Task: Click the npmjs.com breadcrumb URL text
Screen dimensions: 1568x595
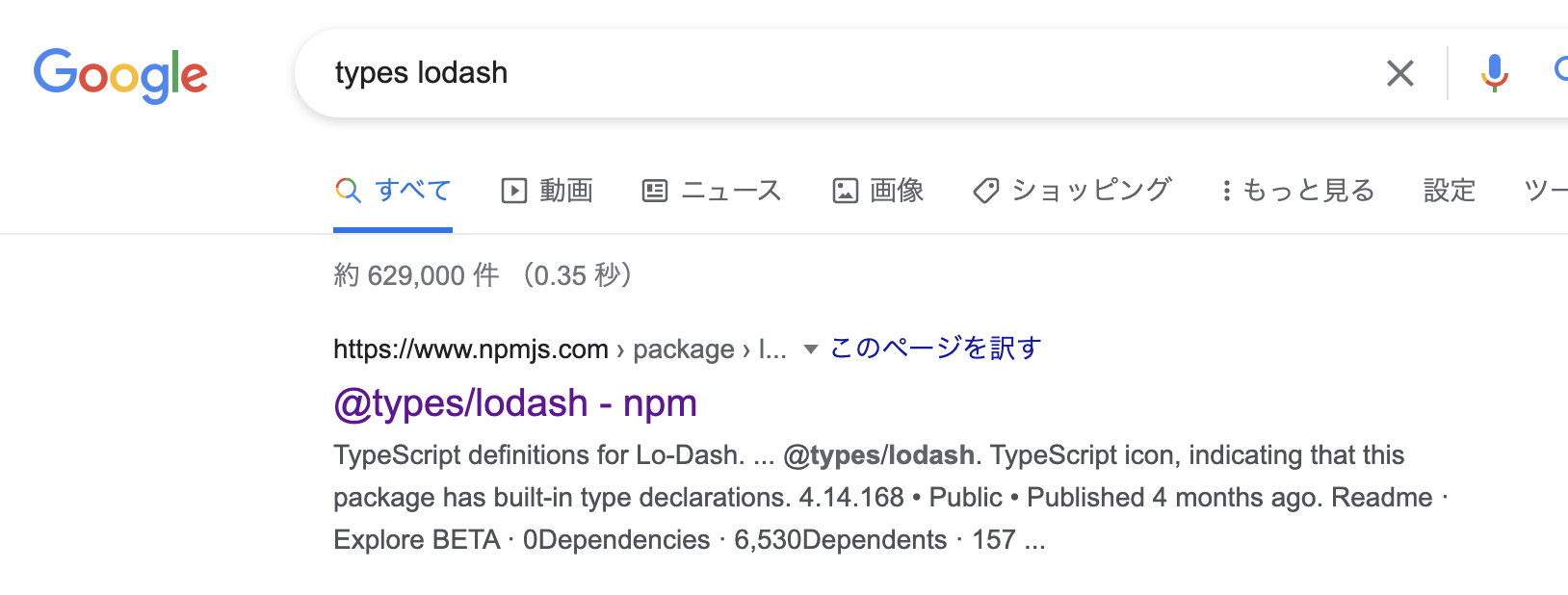Action: 468,349
